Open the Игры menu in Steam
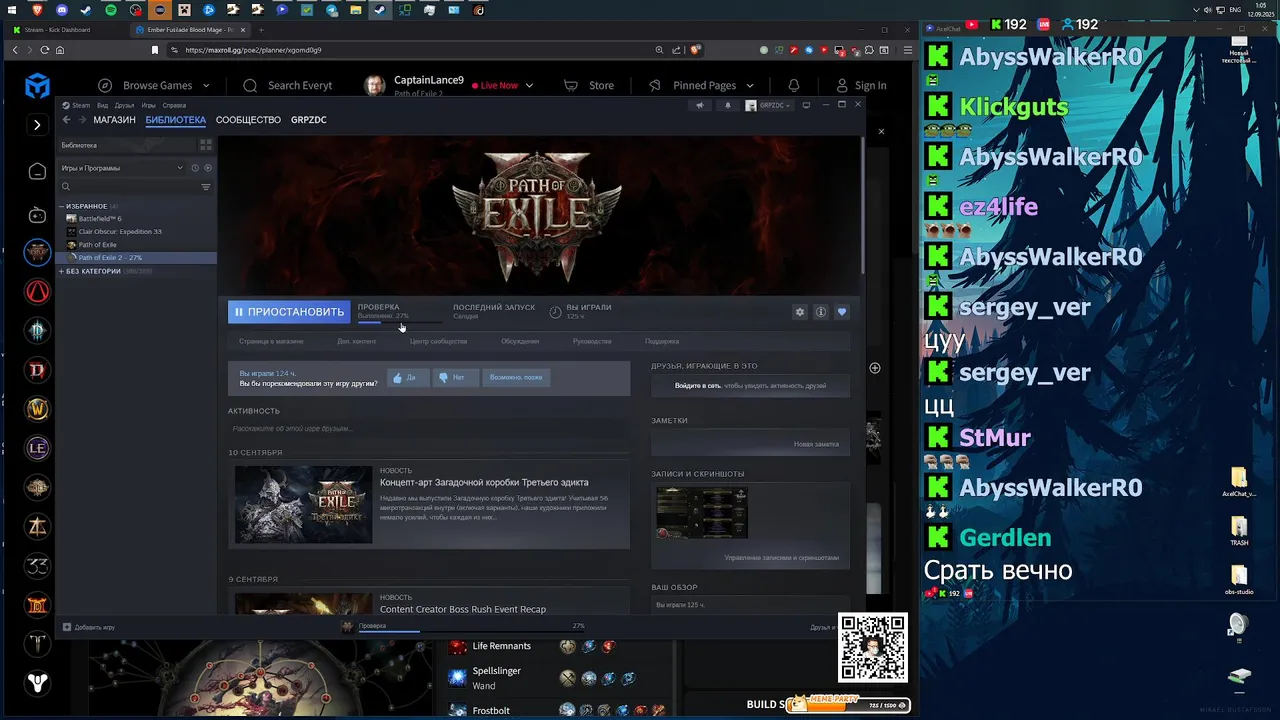This screenshot has width=1280, height=720. [148, 105]
